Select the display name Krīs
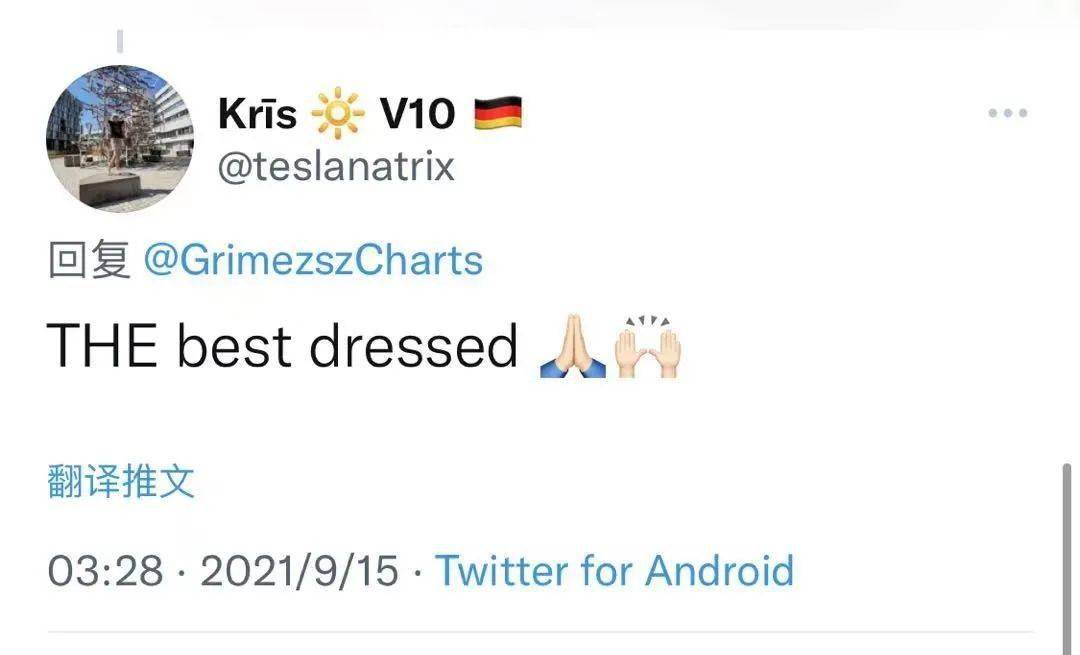This screenshot has height=655, width=1080. coord(257,116)
